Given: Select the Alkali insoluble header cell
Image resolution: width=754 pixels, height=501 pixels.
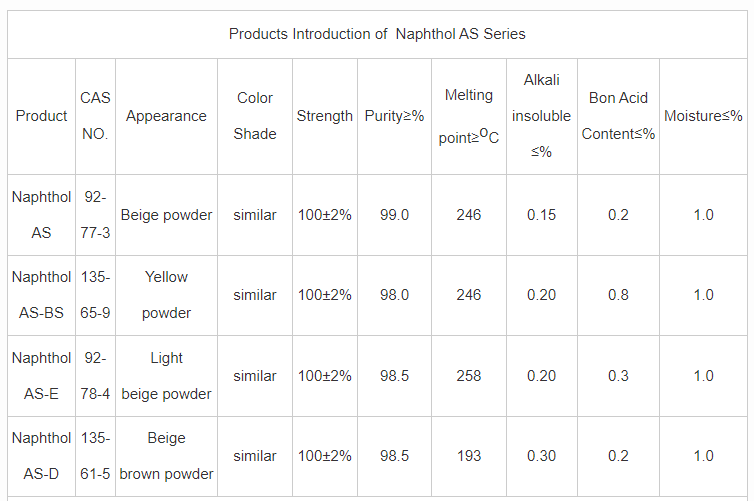Looking at the screenshot, I should point(541,116).
